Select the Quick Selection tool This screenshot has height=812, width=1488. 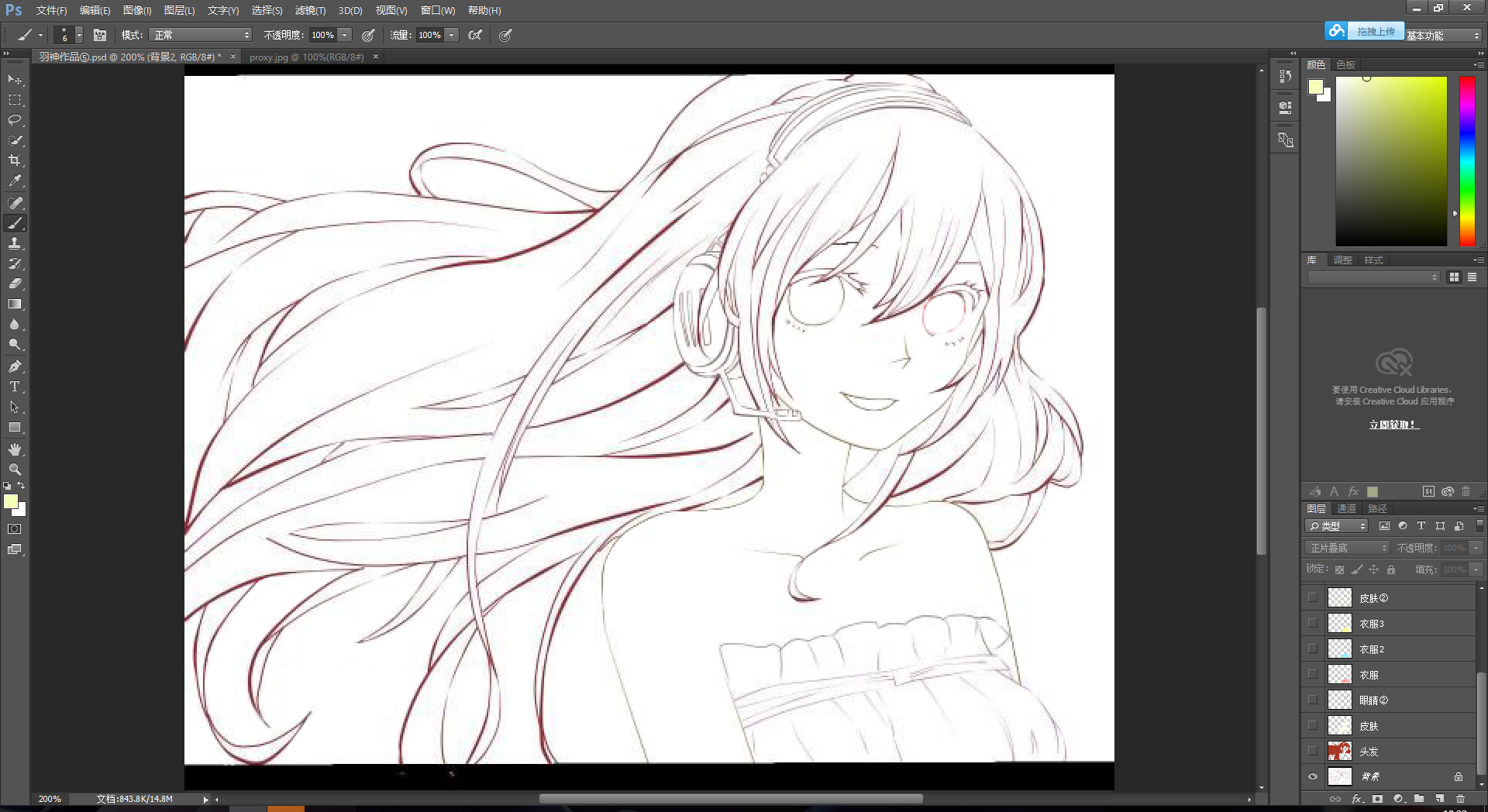[15, 140]
